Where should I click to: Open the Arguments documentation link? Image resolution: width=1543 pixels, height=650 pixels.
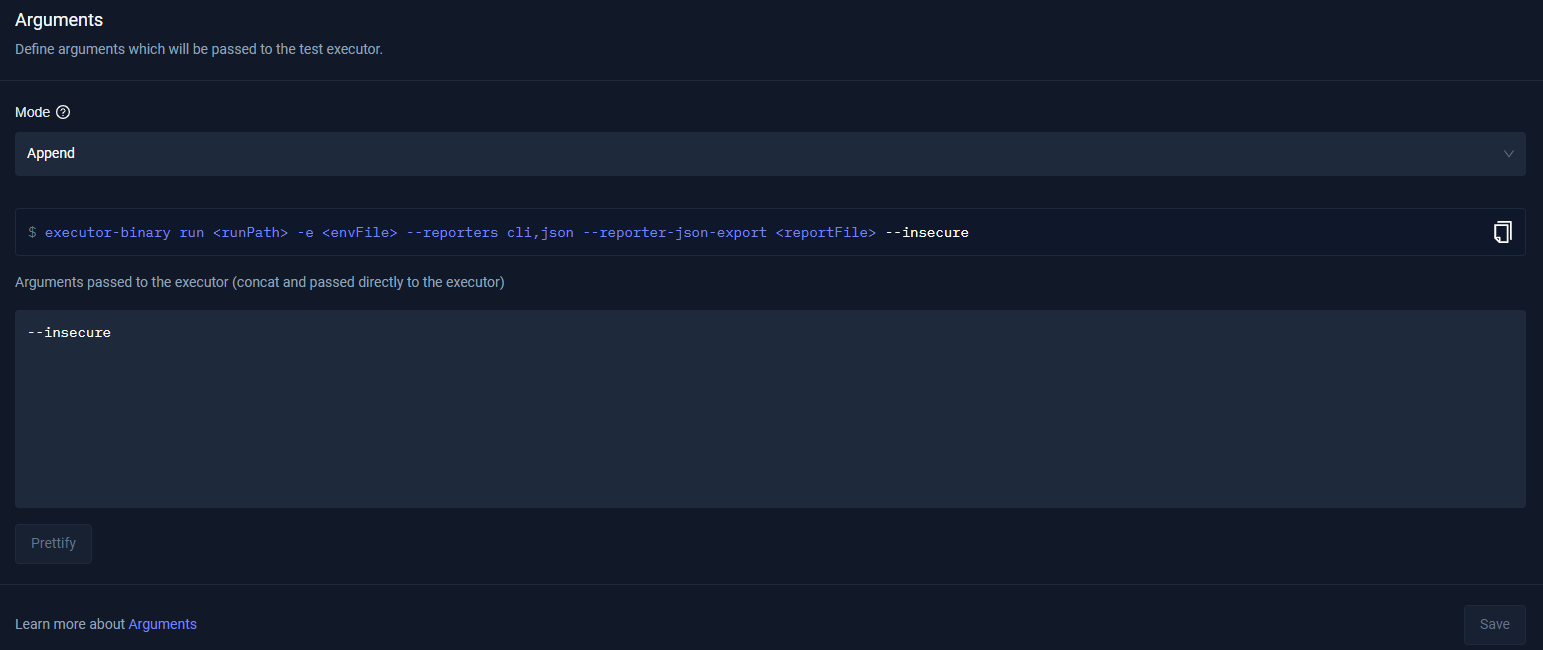pos(162,624)
